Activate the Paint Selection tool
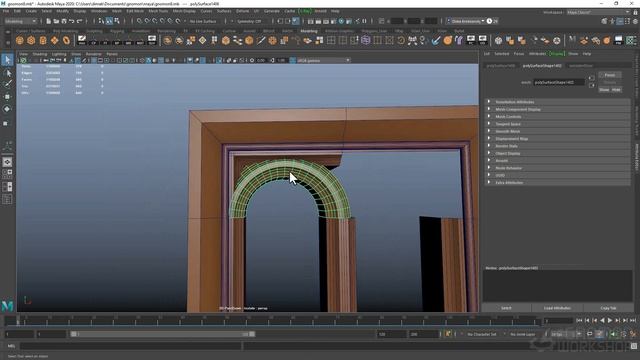This screenshot has height=360, width=640. pyautogui.click(x=7, y=84)
